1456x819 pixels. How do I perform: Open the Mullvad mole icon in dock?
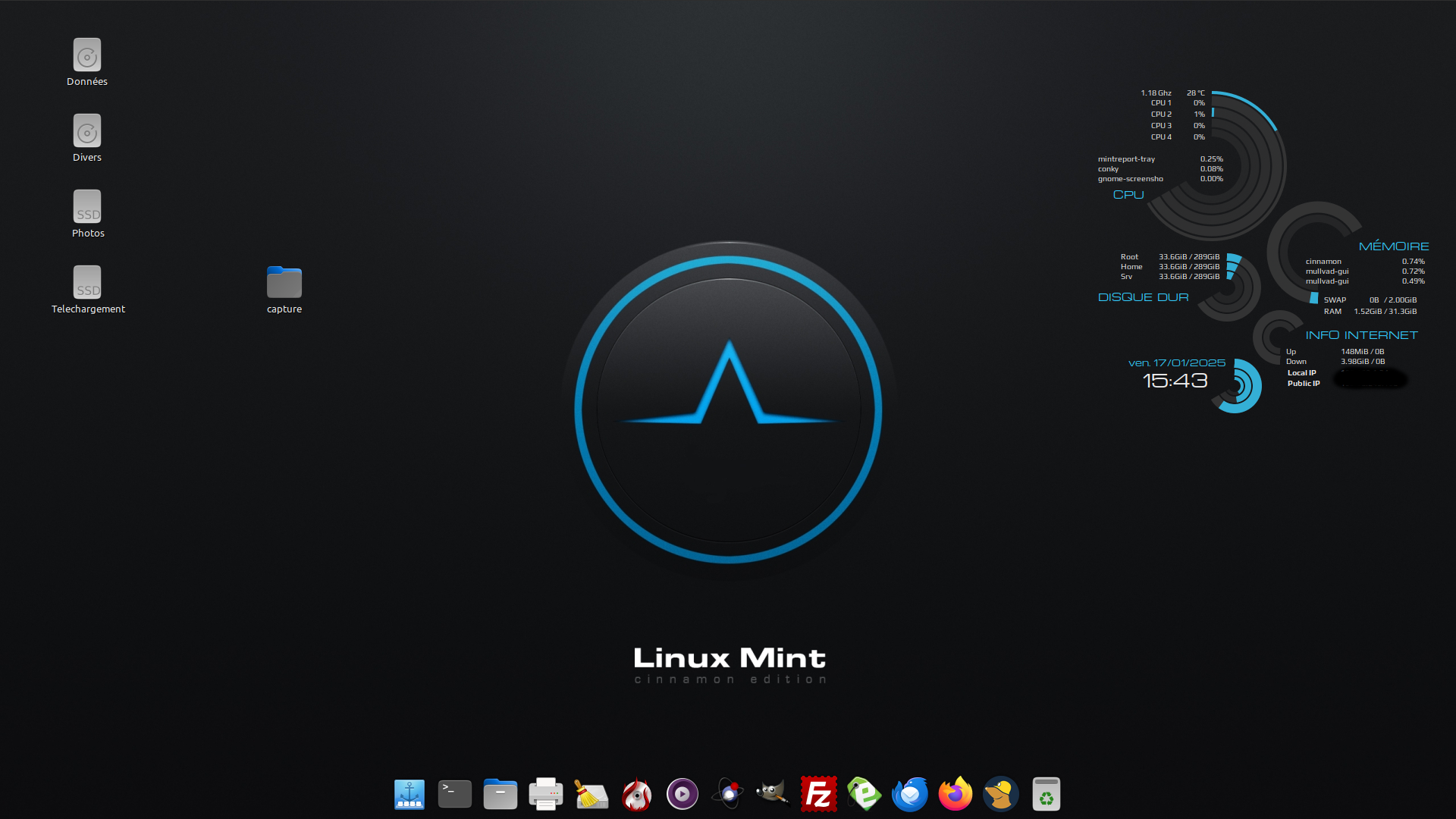pyautogui.click(x=1001, y=794)
